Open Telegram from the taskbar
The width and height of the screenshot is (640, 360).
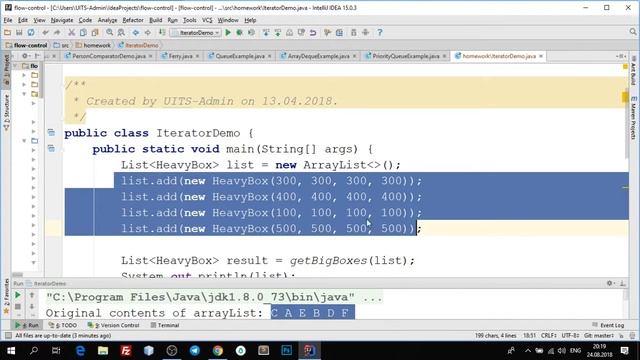pos(195,351)
